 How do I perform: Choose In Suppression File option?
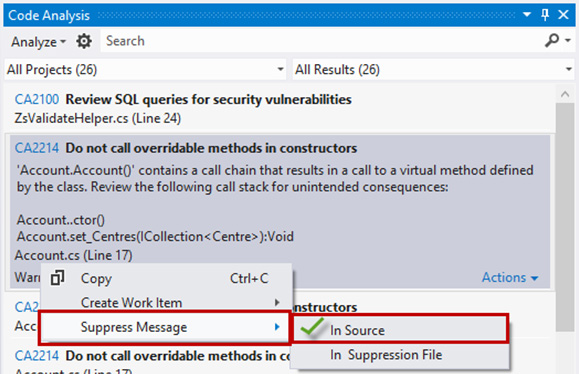click(401, 355)
